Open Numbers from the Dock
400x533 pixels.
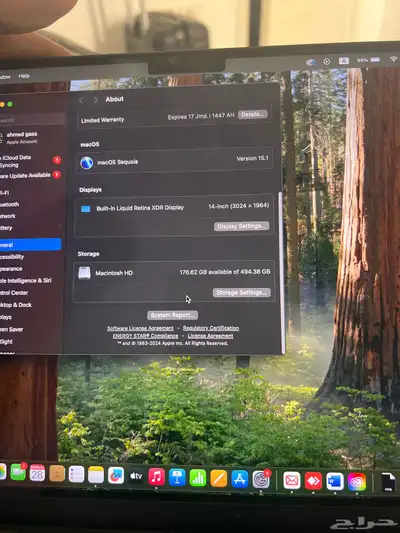(x=198, y=478)
